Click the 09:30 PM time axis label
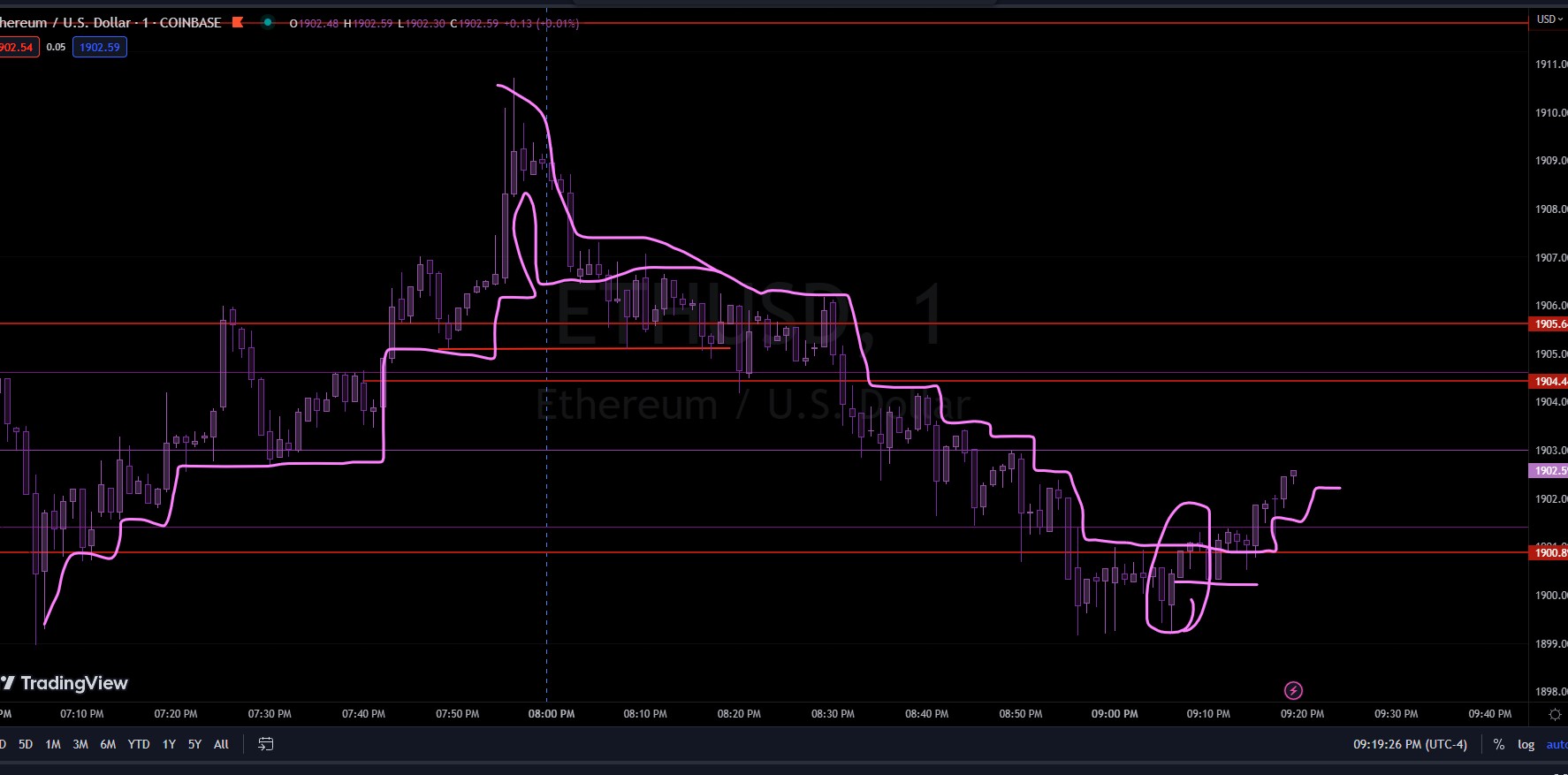The height and width of the screenshot is (775, 1568). point(1397,713)
